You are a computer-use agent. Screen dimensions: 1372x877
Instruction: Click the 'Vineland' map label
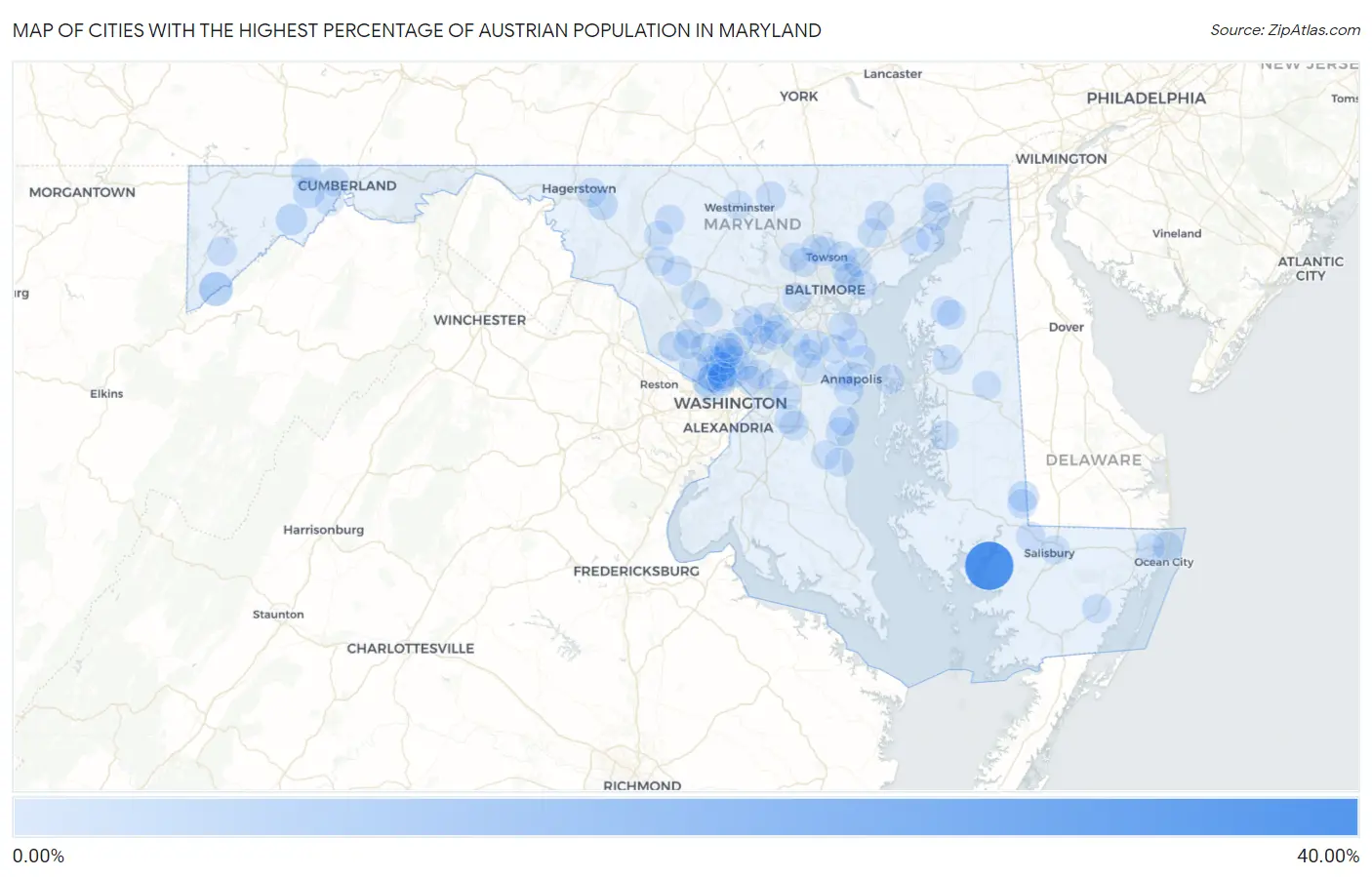(x=1177, y=234)
